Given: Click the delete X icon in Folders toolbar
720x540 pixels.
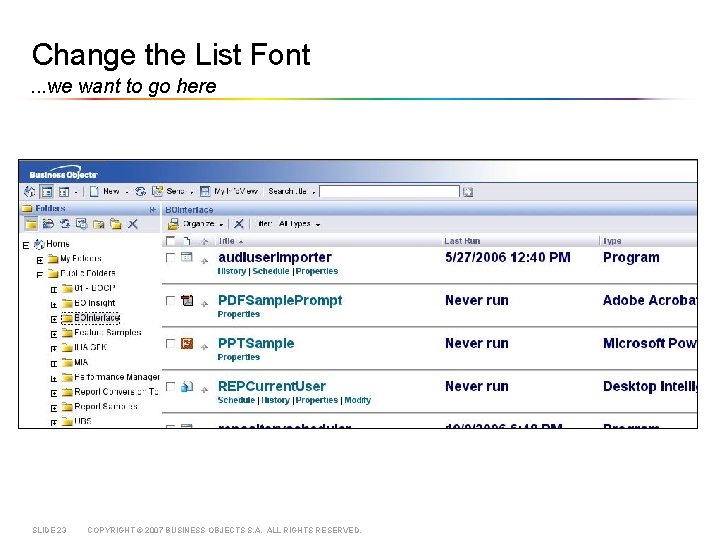Looking at the screenshot, I should click(133, 224).
